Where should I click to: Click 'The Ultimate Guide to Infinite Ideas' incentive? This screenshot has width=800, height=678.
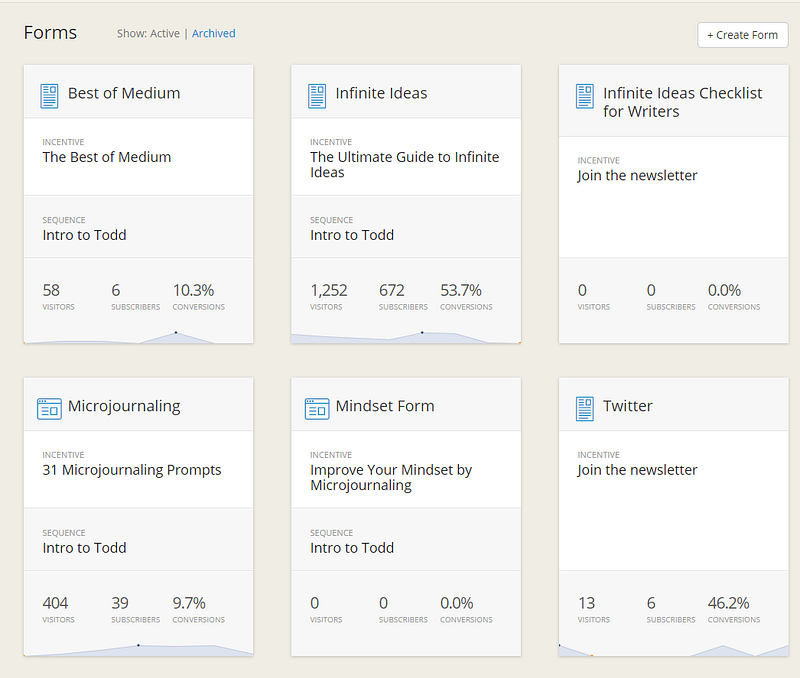click(405, 164)
